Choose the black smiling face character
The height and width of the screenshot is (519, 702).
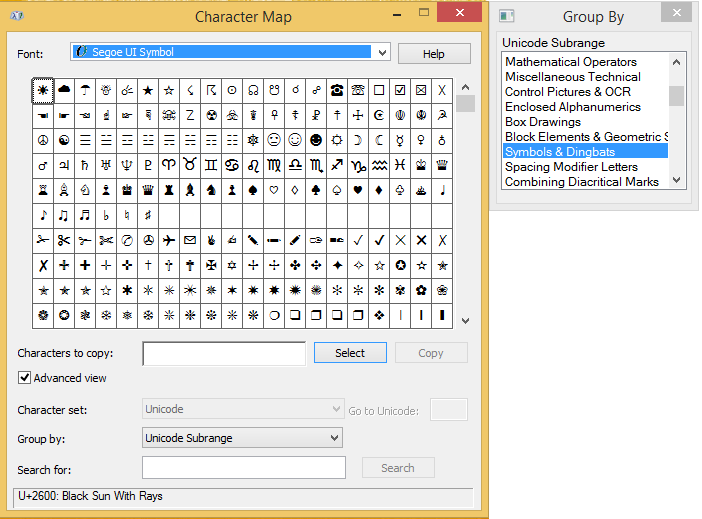pyautogui.click(x=316, y=140)
